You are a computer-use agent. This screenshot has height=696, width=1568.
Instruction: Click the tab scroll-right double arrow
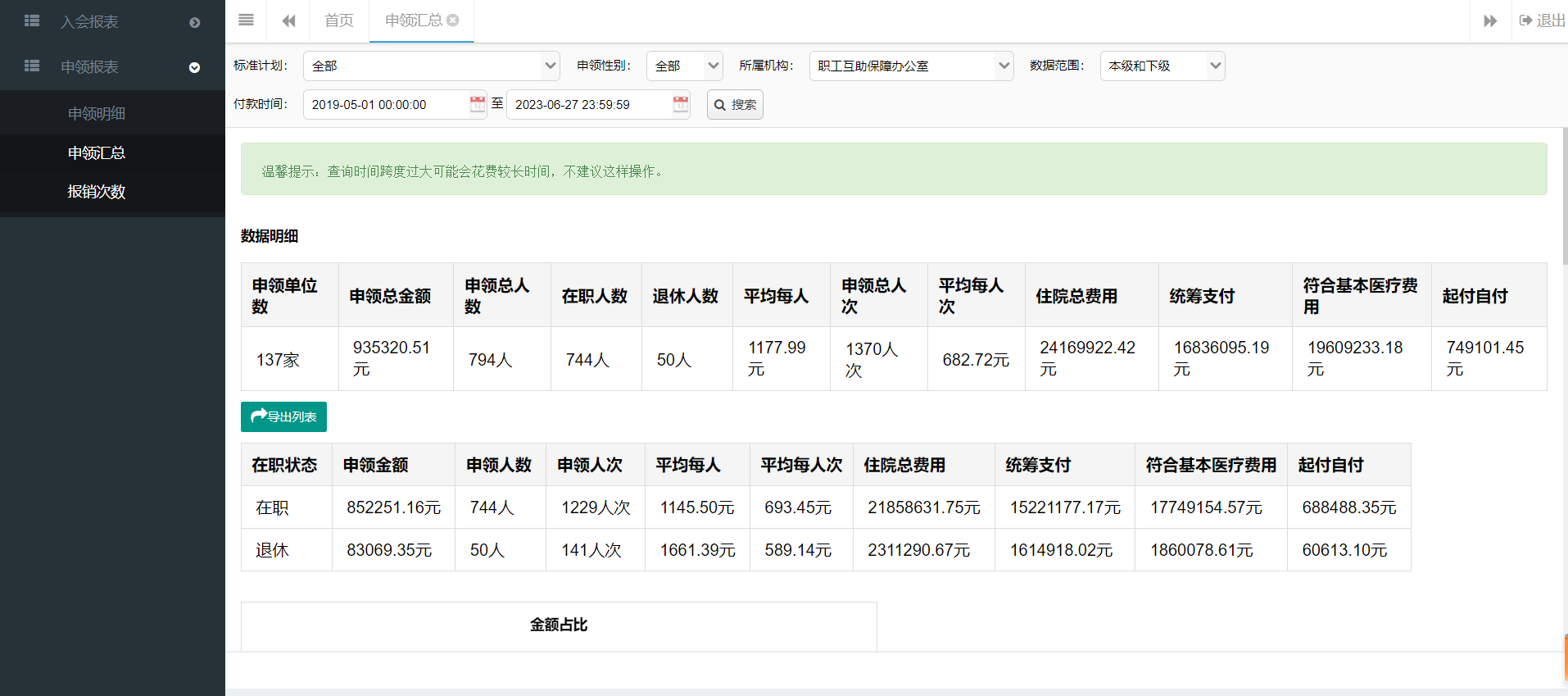pyautogui.click(x=1490, y=20)
